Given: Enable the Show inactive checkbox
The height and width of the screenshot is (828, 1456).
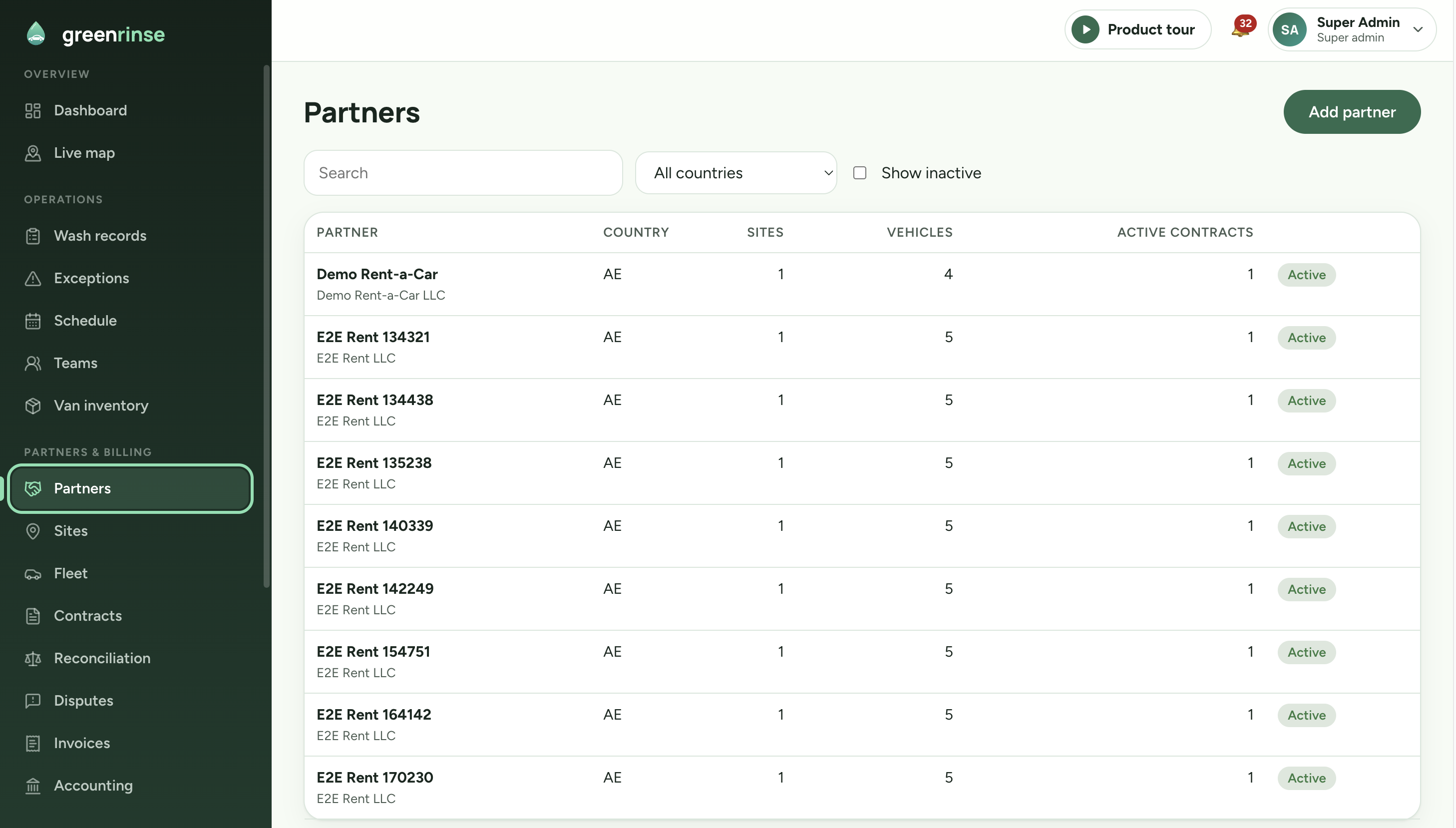Looking at the screenshot, I should pos(860,172).
